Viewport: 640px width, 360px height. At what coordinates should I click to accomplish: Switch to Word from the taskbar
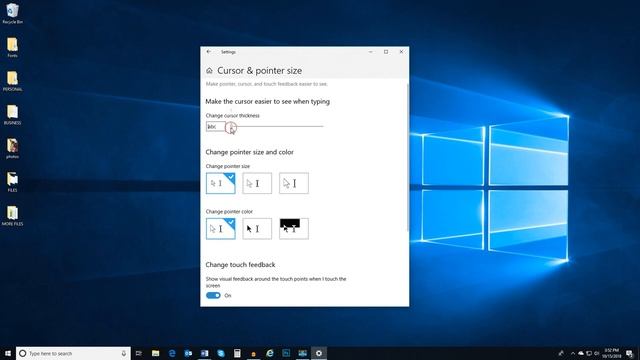[204, 353]
